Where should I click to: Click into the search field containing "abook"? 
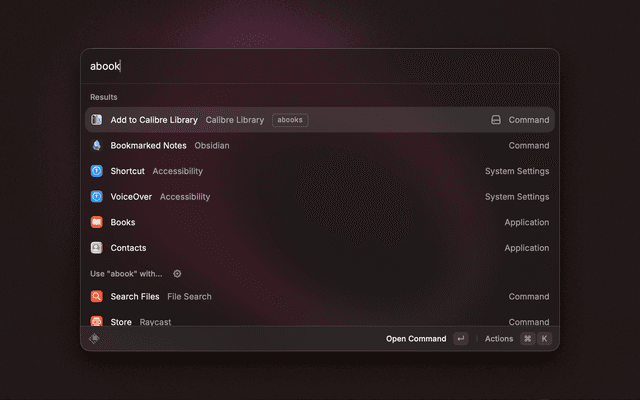tap(320, 66)
